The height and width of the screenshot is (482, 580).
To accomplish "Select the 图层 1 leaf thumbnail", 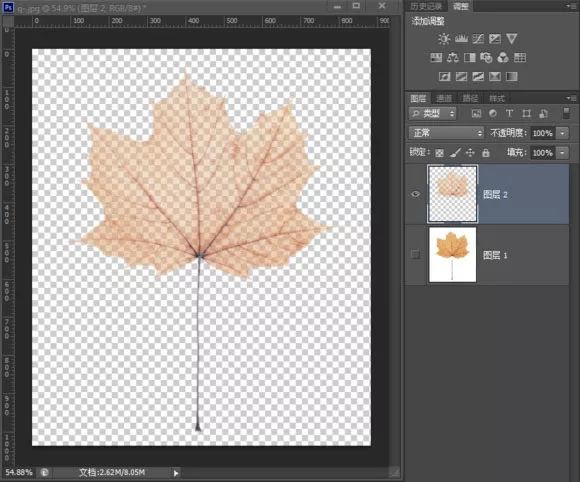I will [x=452, y=255].
